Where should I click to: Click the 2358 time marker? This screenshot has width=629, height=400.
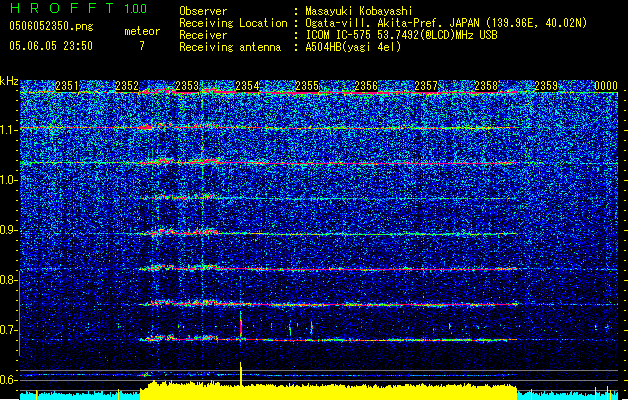click(x=486, y=86)
